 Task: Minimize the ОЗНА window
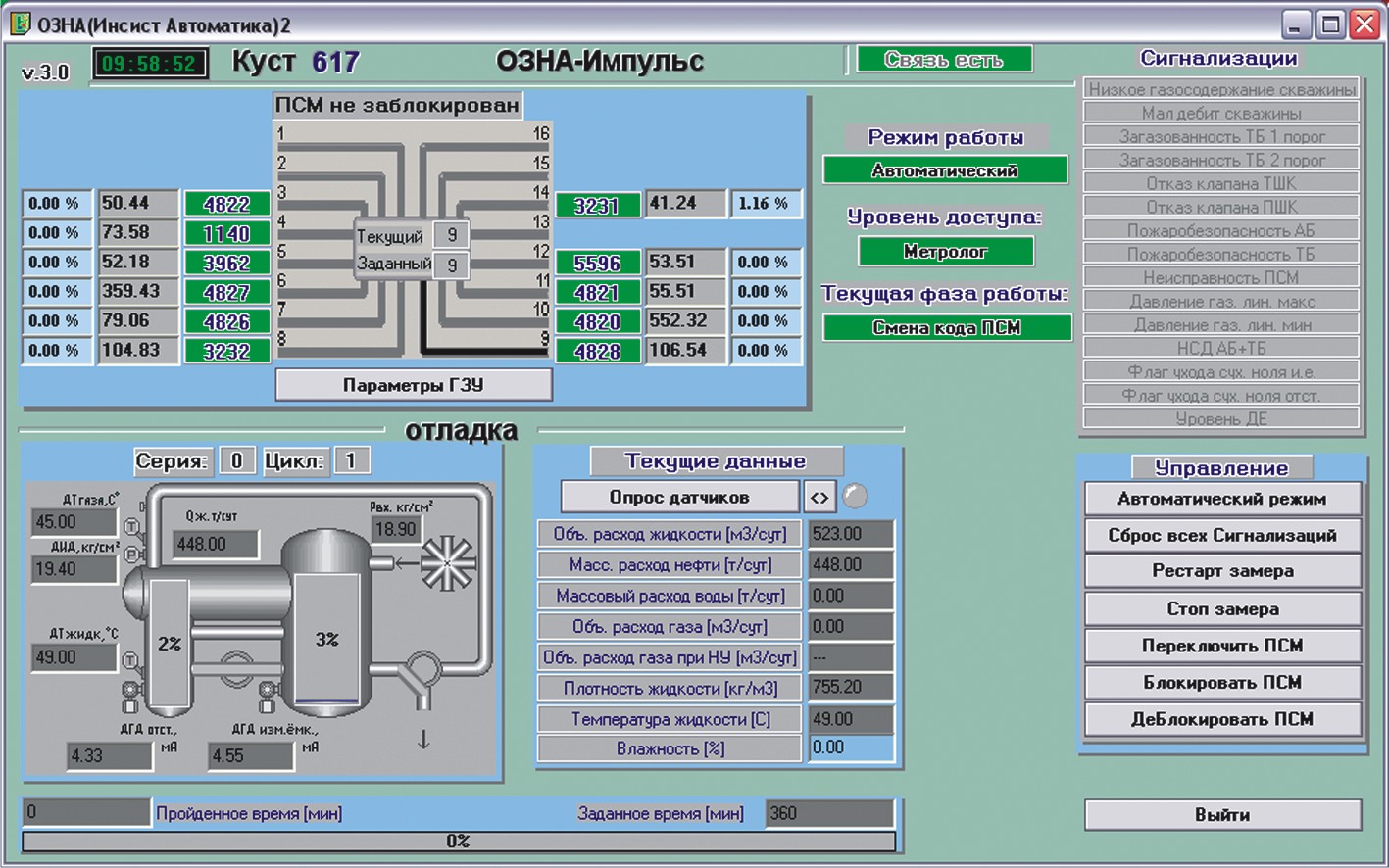pos(1297,24)
